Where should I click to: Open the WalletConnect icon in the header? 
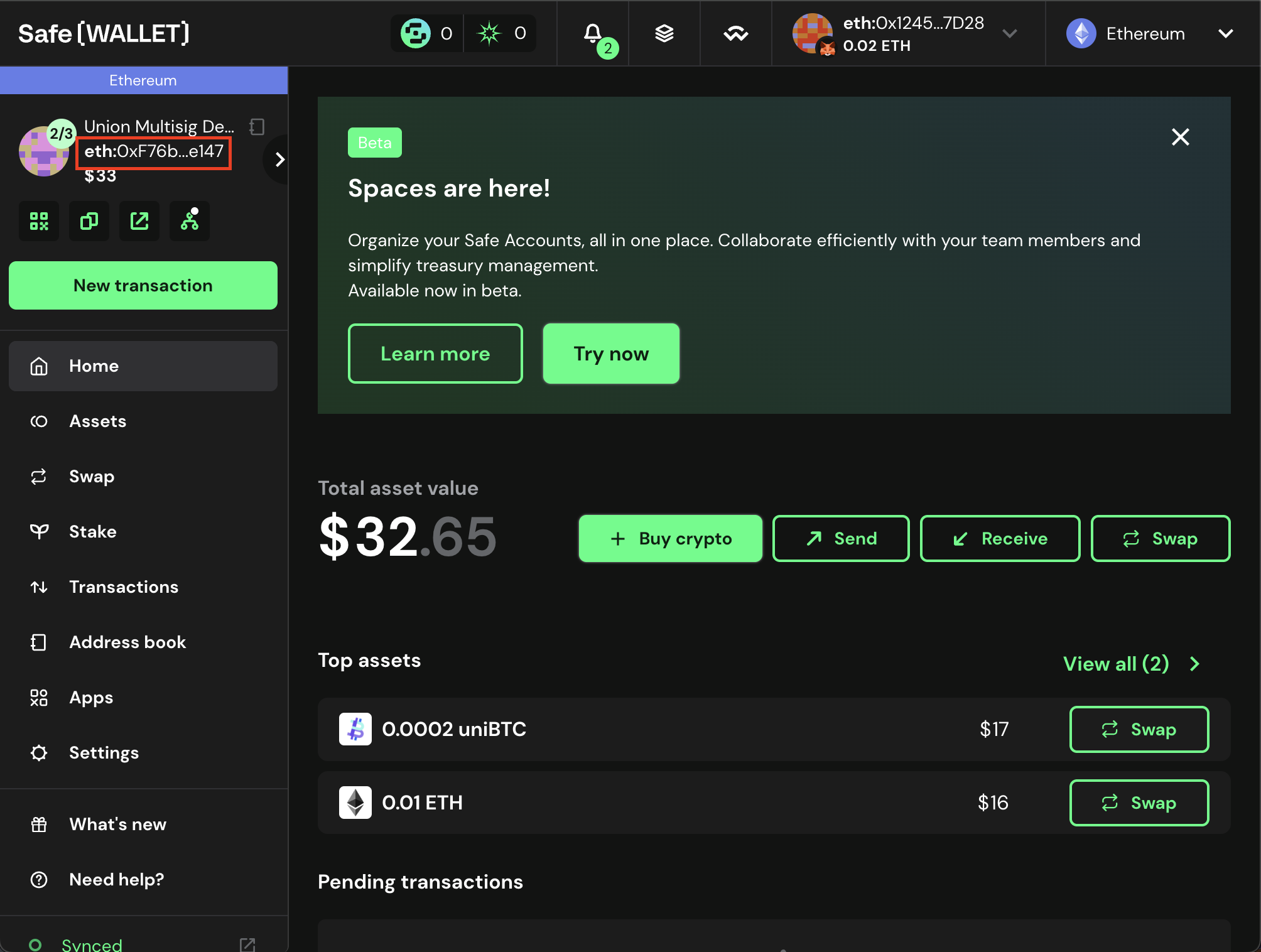[x=735, y=33]
